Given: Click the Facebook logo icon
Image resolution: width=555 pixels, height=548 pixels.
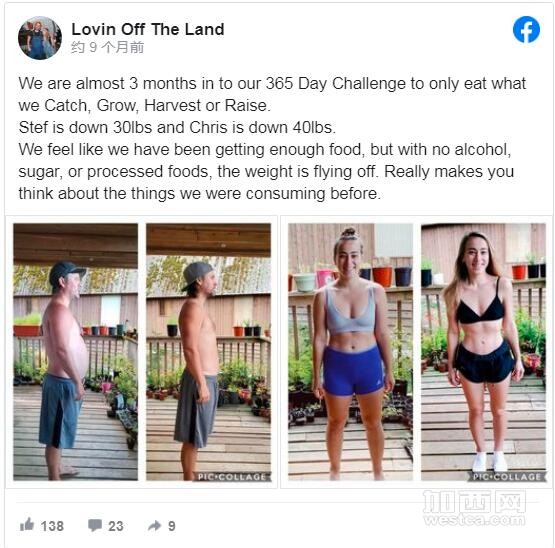Looking at the screenshot, I should coord(526,29).
